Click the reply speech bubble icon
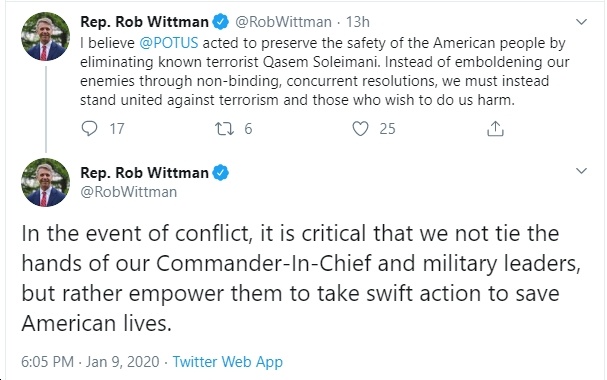 coord(89,128)
